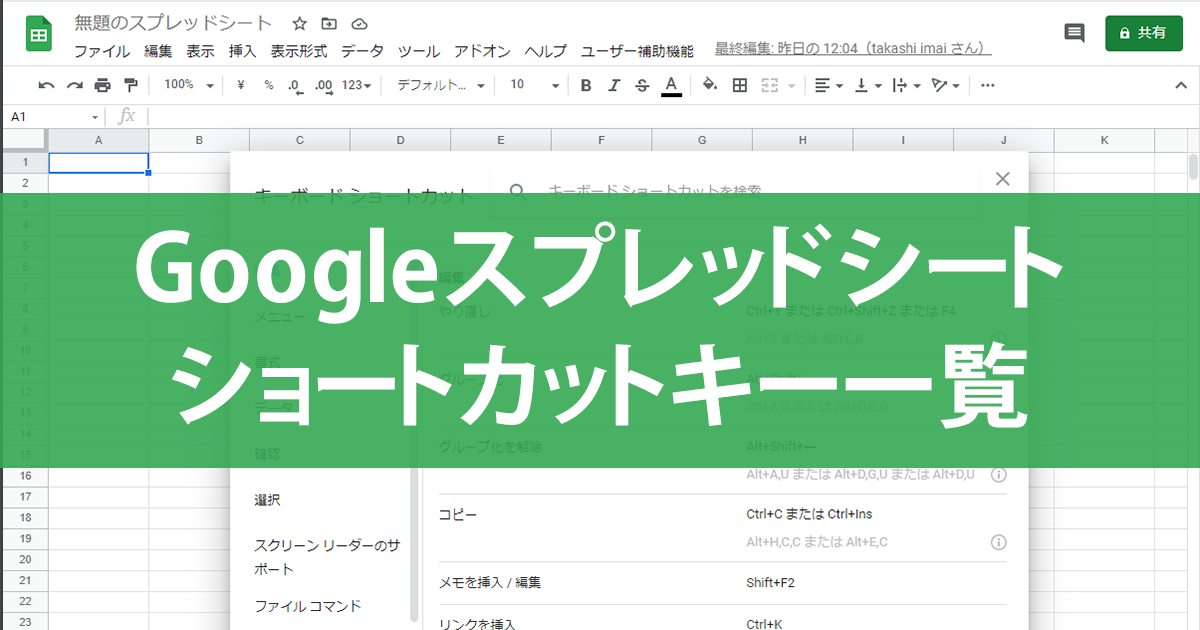The image size is (1200, 630).
Task: Open the fill color picker
Action: (710, 86)
